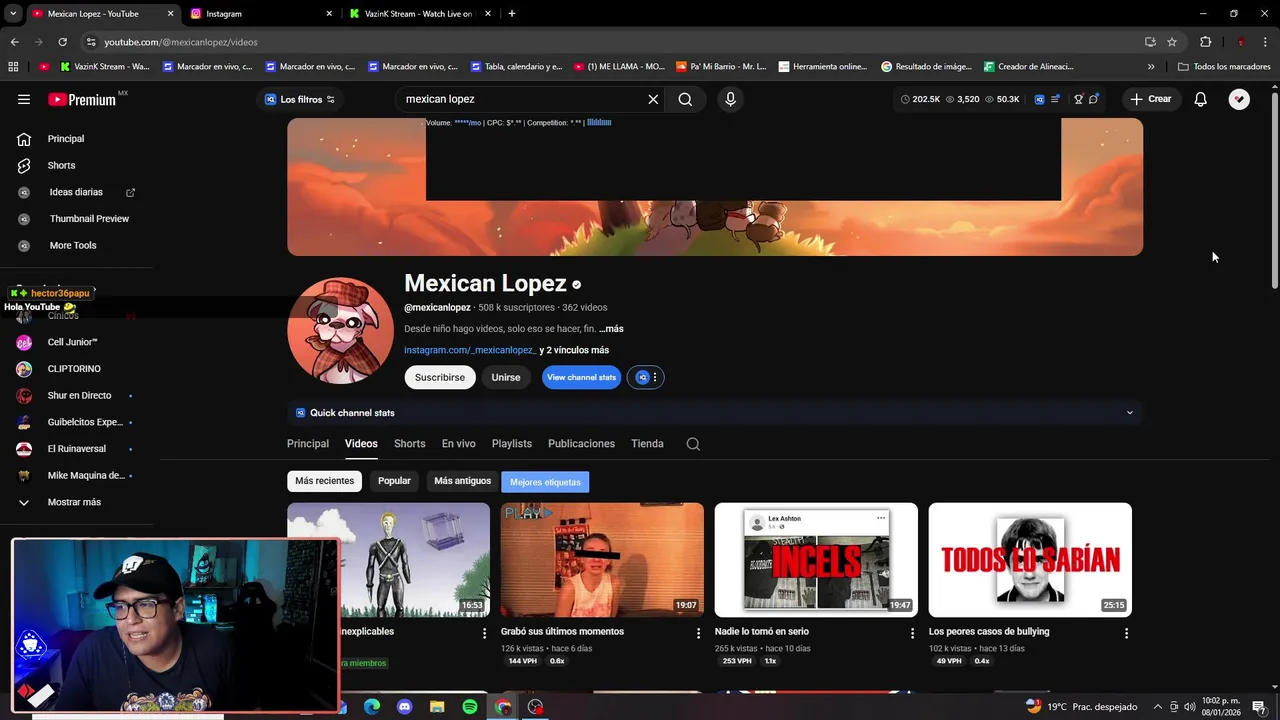This screenshot has height=720, width=1280.
Task: Click the 'View channel stats' button
Action: pos(581,377)
